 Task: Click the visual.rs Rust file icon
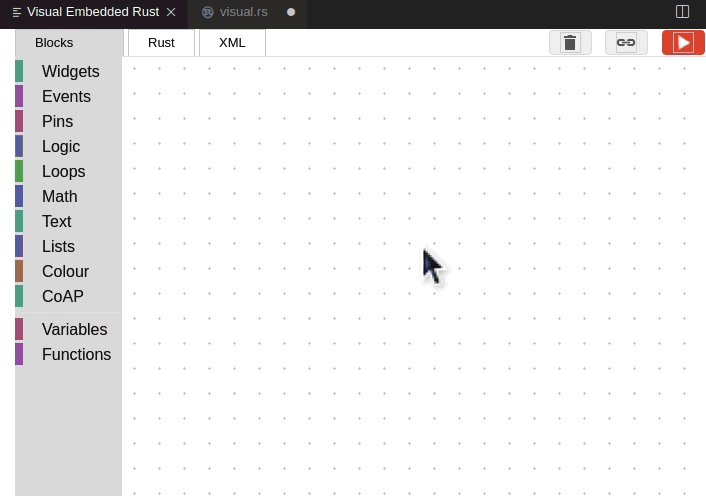207,12
